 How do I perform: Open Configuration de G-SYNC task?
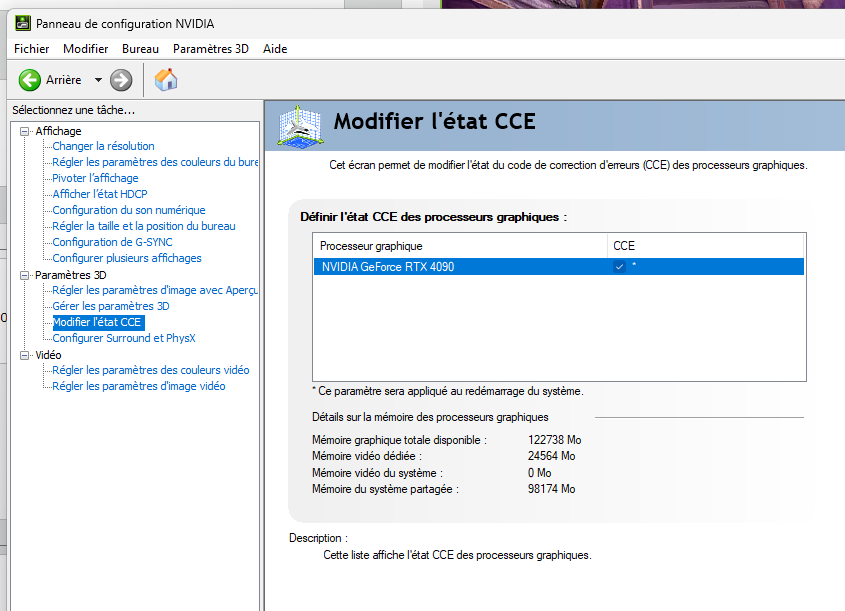[113, 242]
